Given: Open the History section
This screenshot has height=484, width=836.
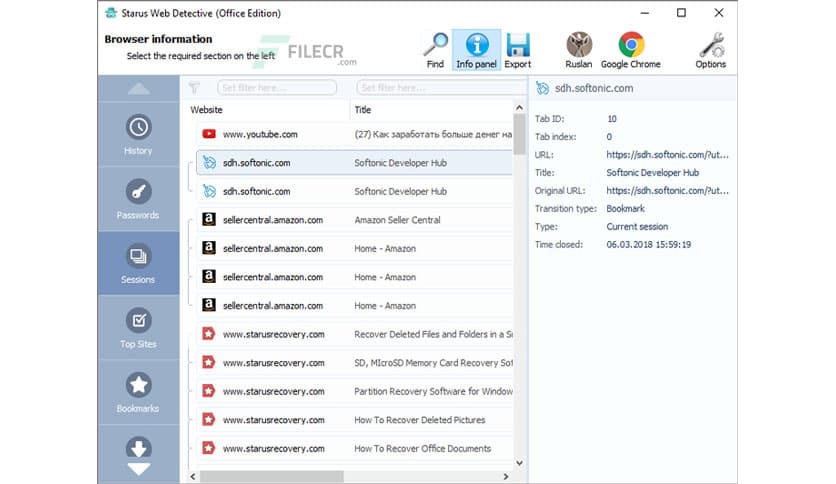Looking at the screenshot, I should pyautogui.click(x=139, y=134).
